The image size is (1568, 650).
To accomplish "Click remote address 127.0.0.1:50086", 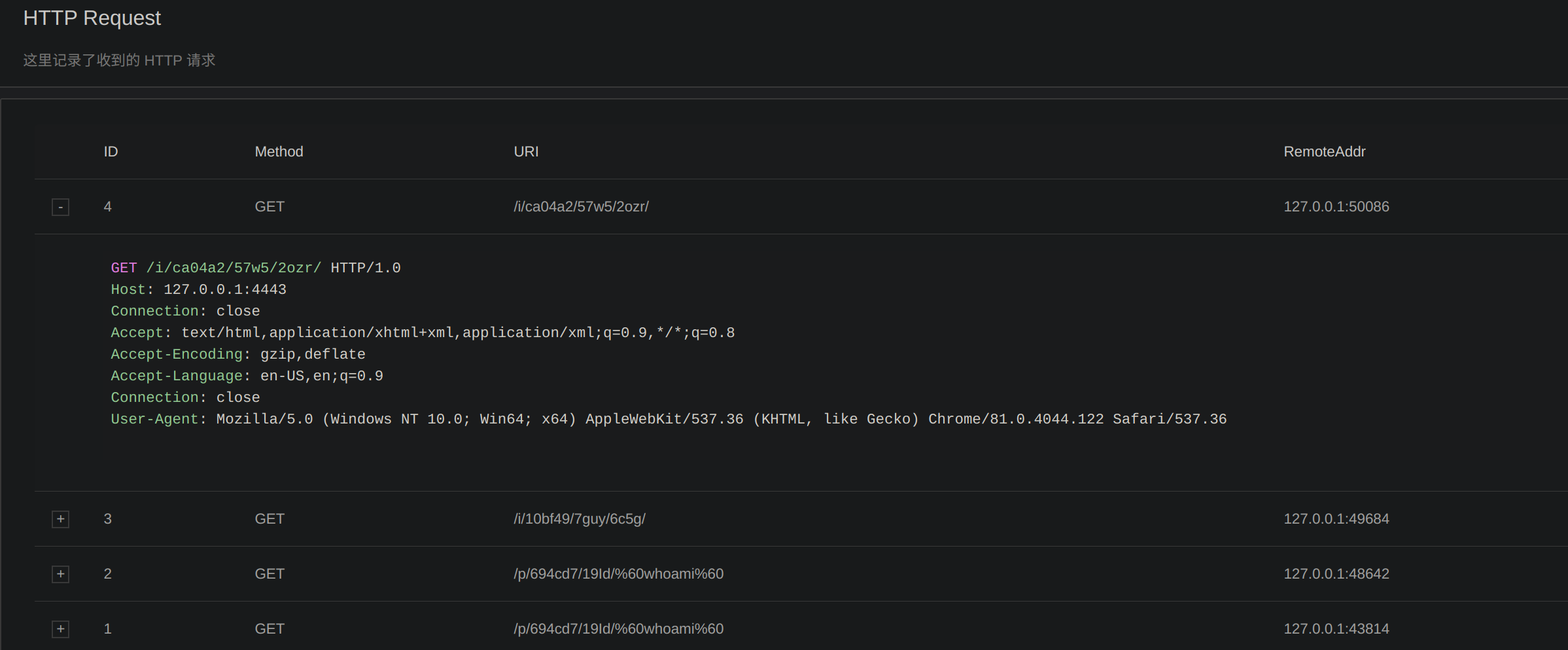I will coord(1336,206).
